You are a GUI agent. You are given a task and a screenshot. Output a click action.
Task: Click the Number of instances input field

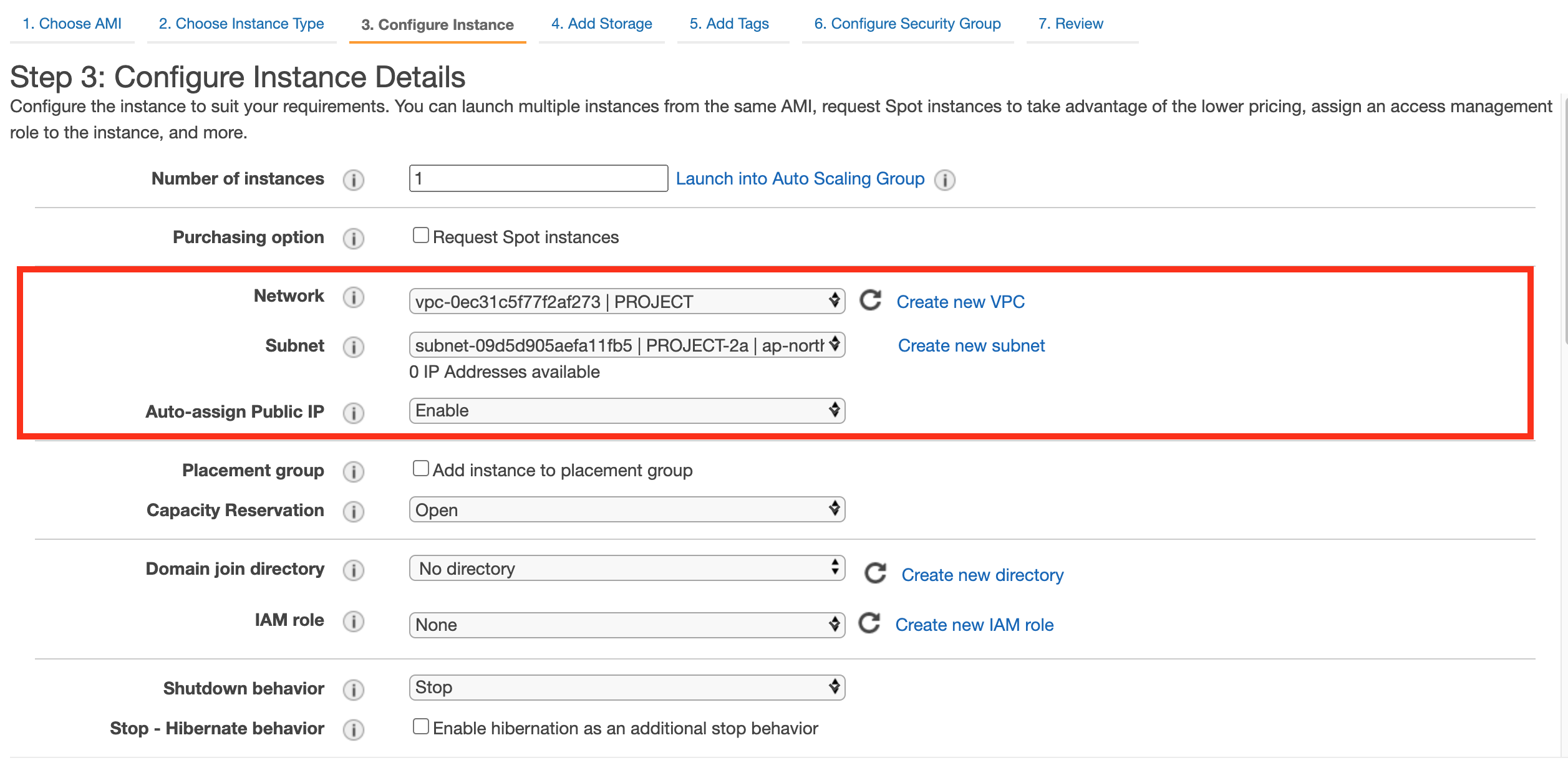pos(538,178)
